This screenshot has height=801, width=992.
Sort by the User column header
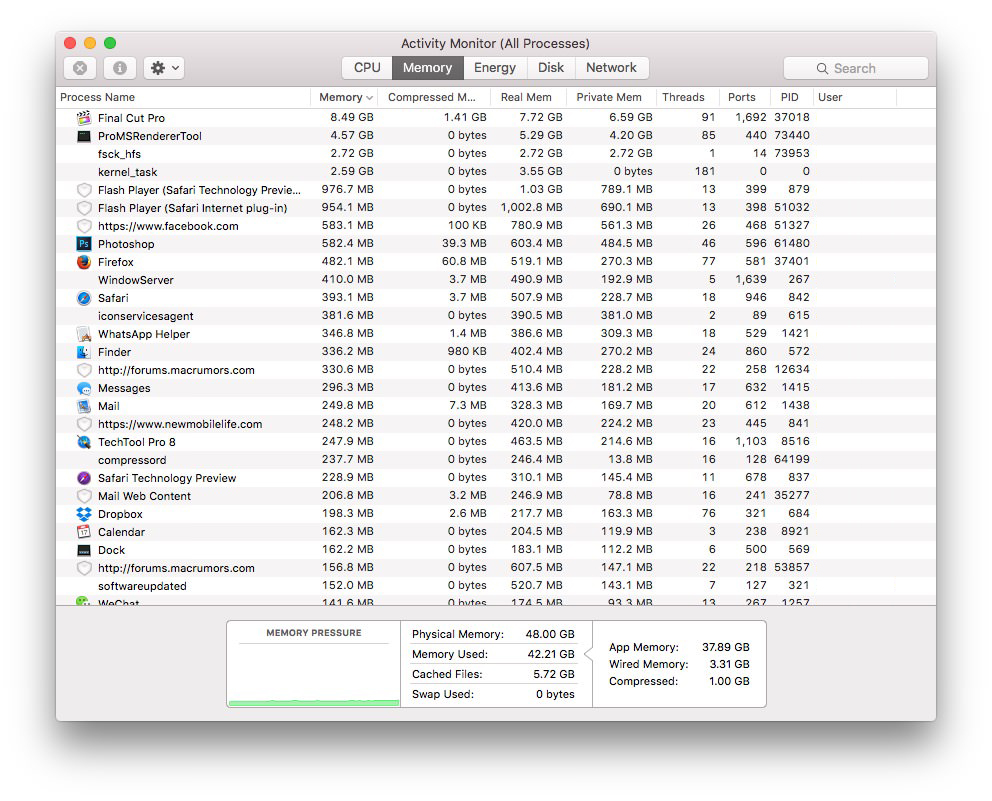coord(854,97)
